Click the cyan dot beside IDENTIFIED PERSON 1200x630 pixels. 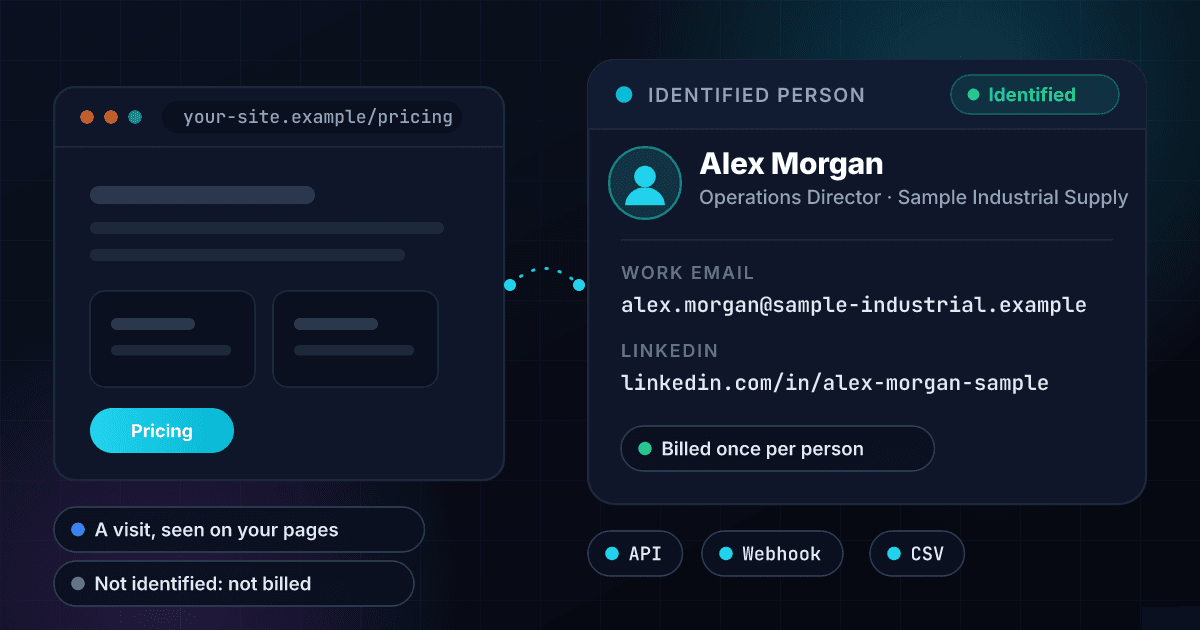624,95
